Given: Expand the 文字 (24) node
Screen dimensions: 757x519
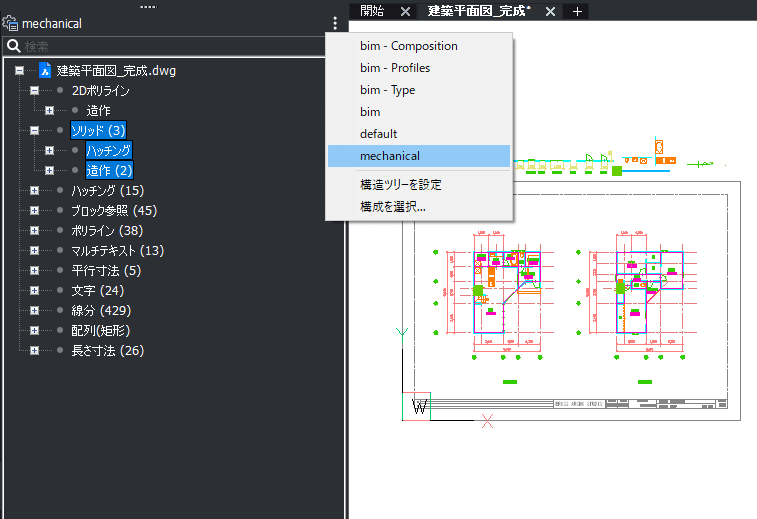Looking at the screenshot, I should 34,291.
